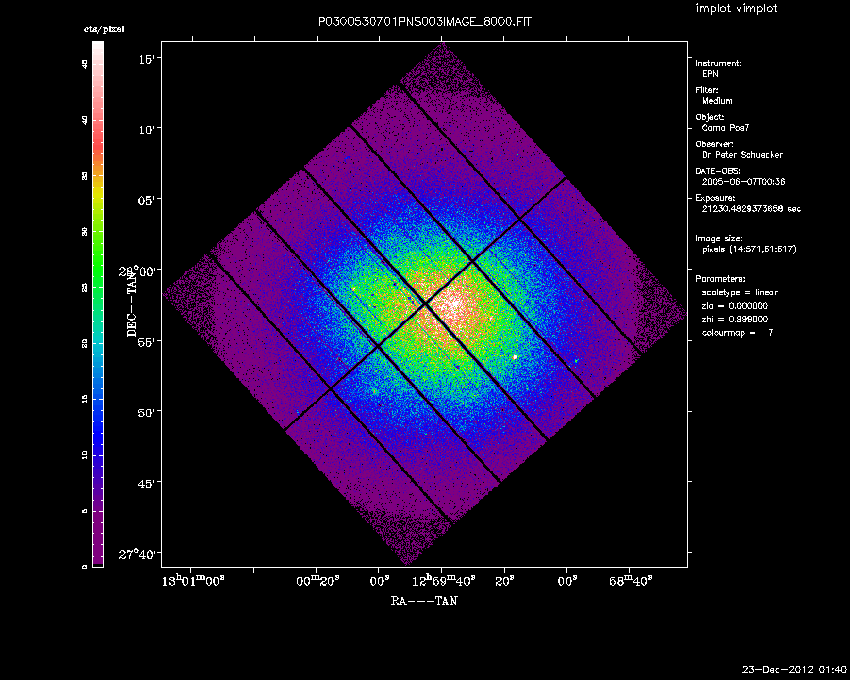Screen dimensions: 850x680
Task: Click the plot title P0300530701PNS003IMAGE_8000.FIT
Action: (x=424, y=22)
